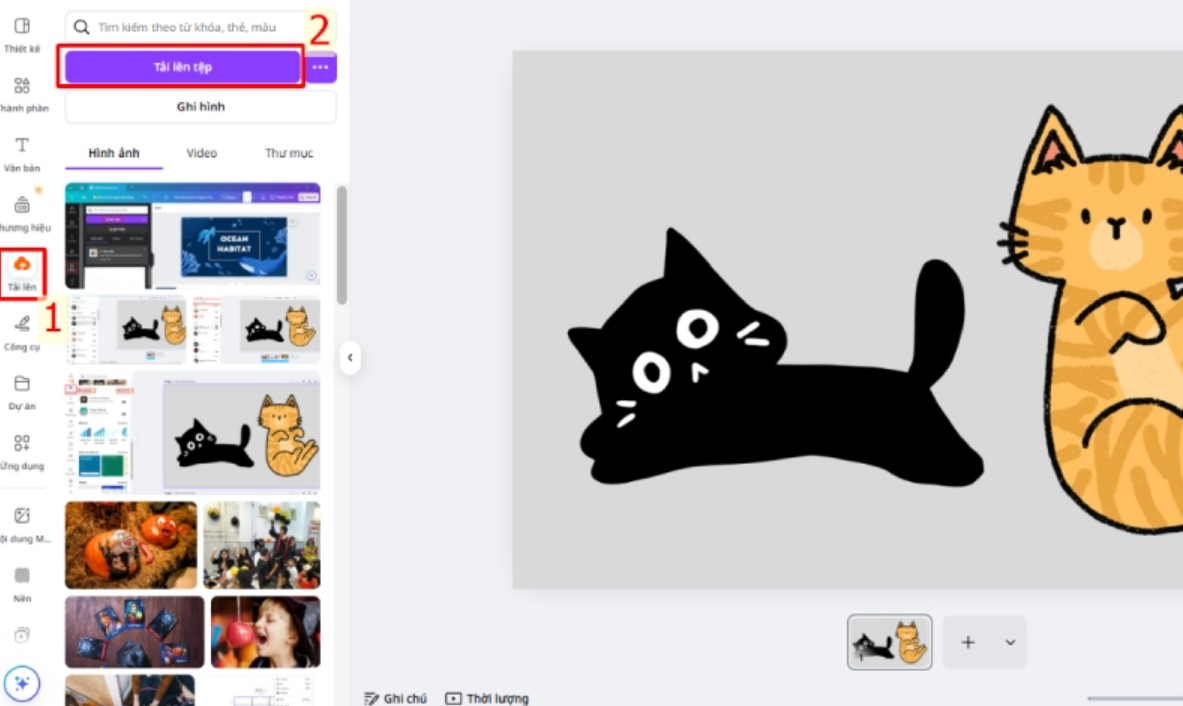Expand the add page chevron dropdown
Screen dimensions: 1183x706
click(x=1010, y=642)
